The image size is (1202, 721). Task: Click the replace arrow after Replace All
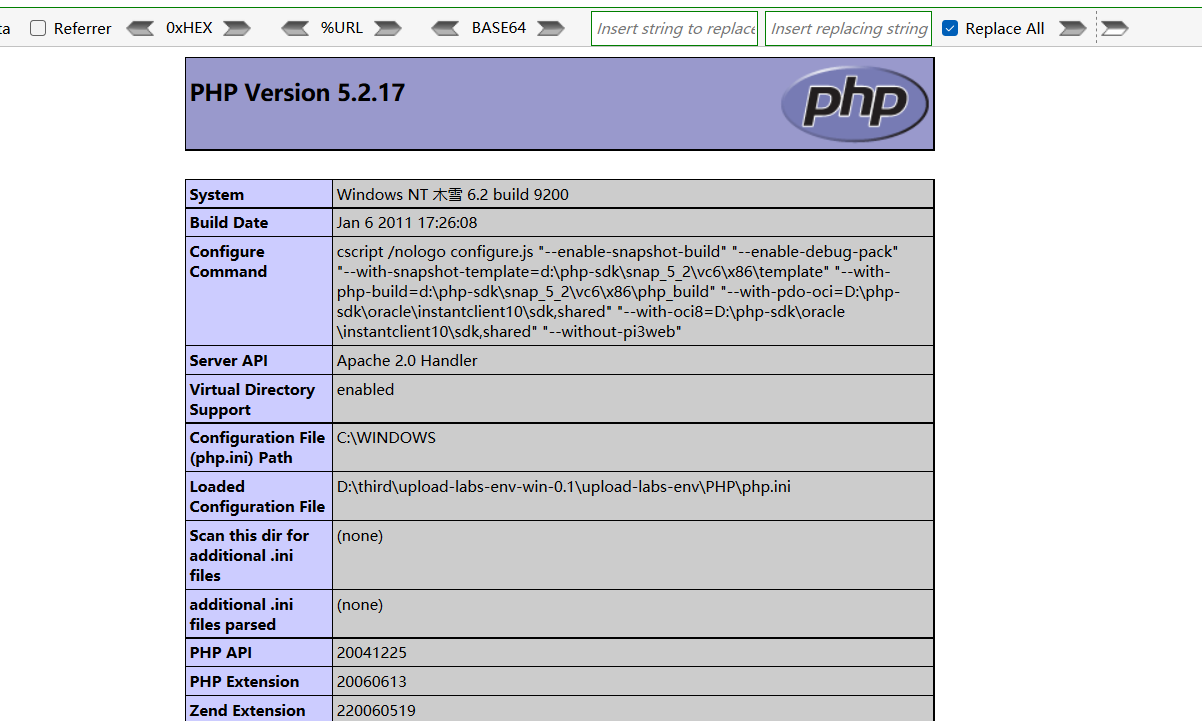point(1072,28)
